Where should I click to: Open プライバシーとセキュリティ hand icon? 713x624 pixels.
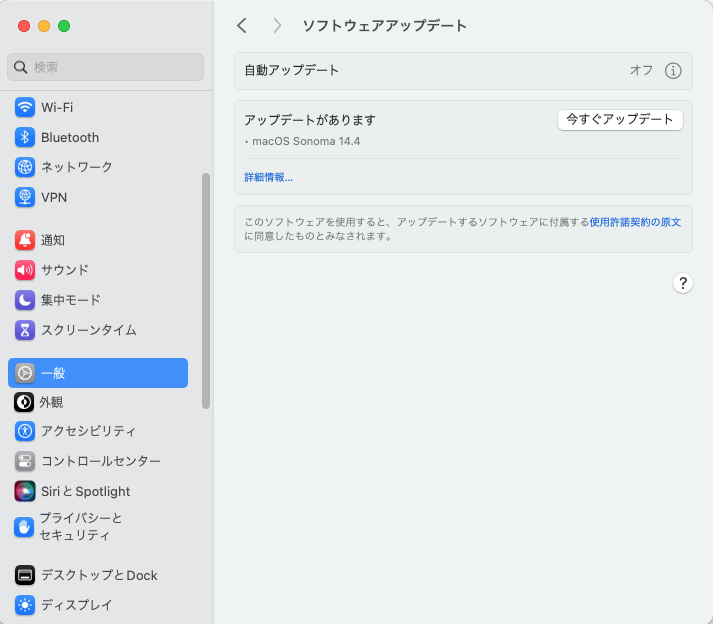click(24, 527)
